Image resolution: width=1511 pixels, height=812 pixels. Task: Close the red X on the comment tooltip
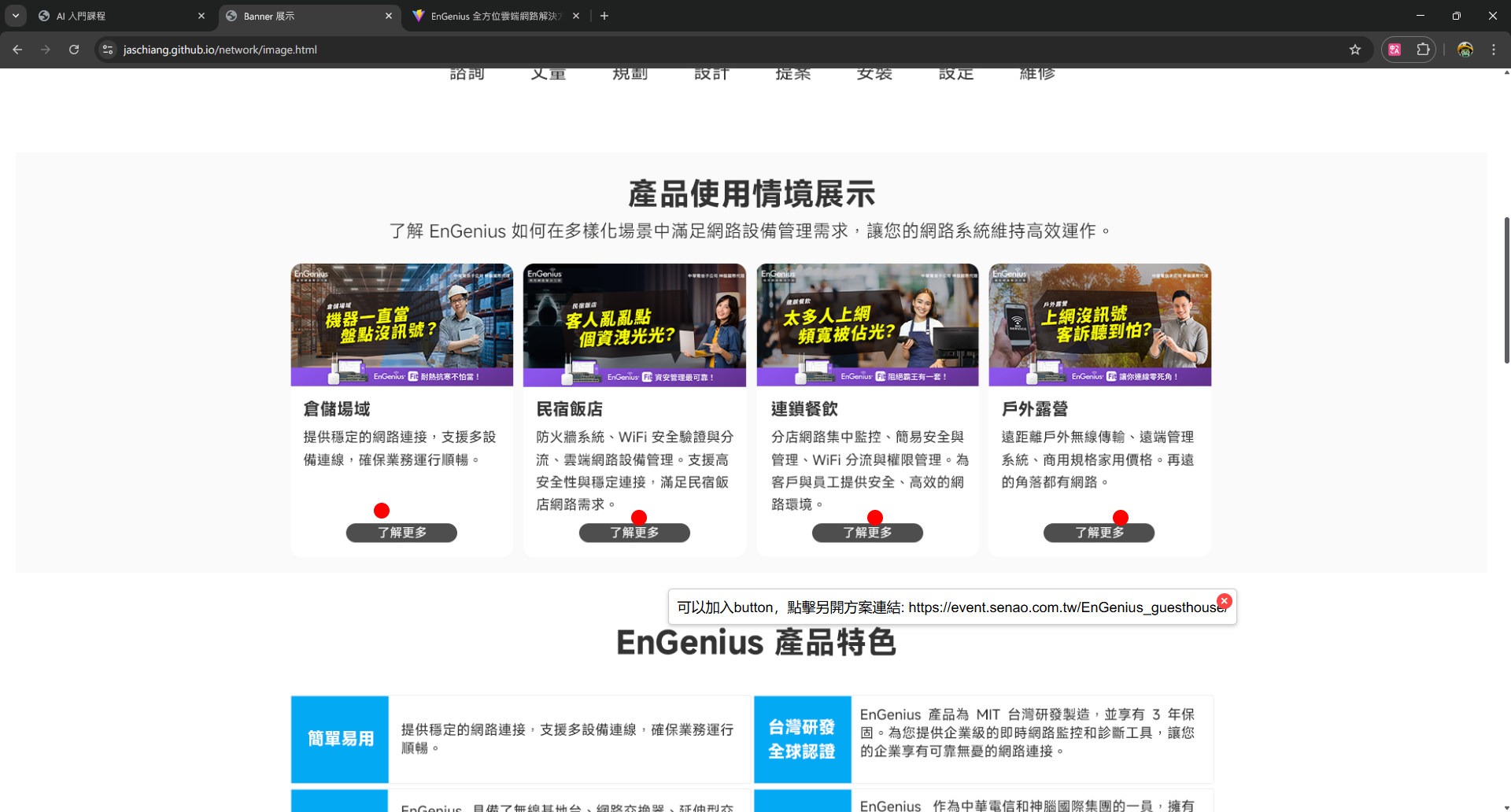point(1224,600)
